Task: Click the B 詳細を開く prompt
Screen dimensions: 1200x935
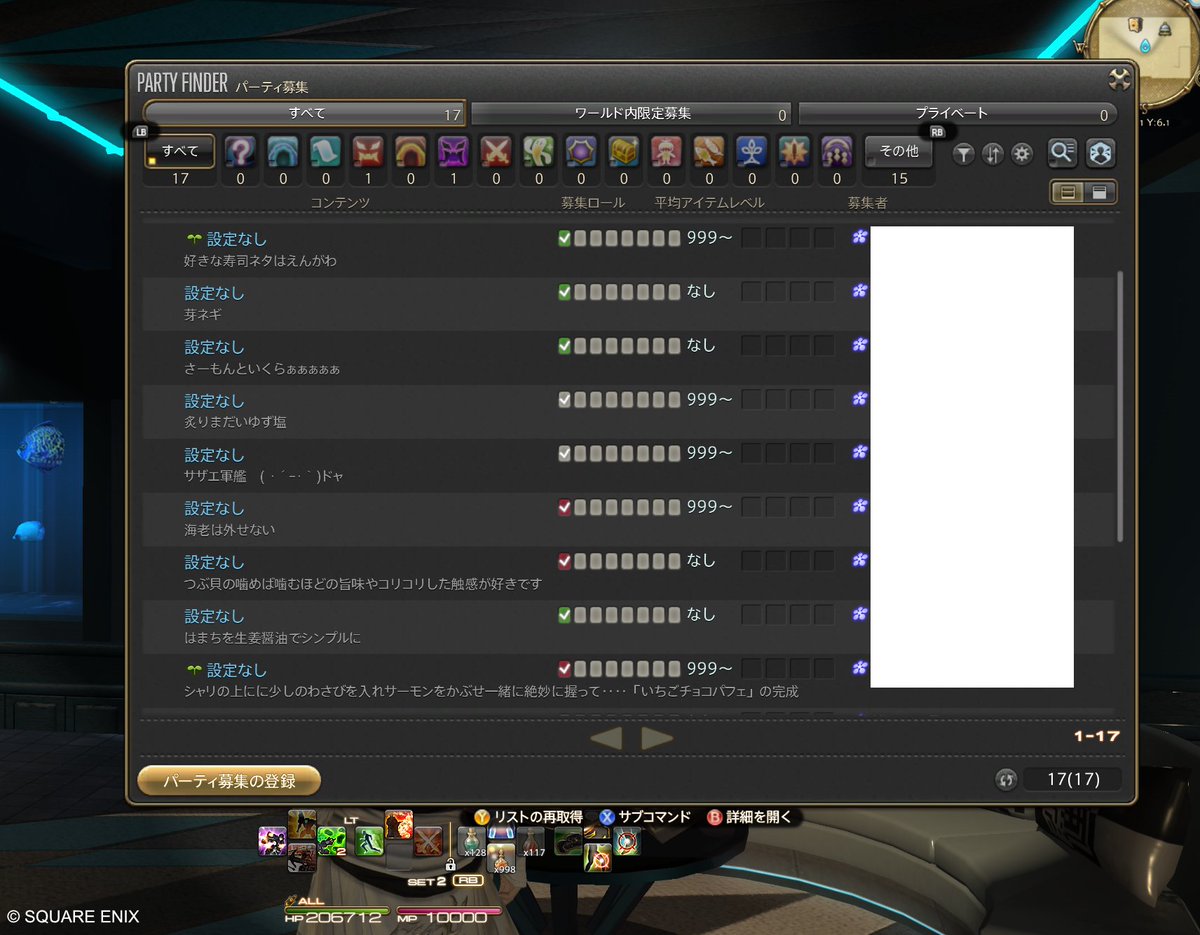Action: pos(750,817)
